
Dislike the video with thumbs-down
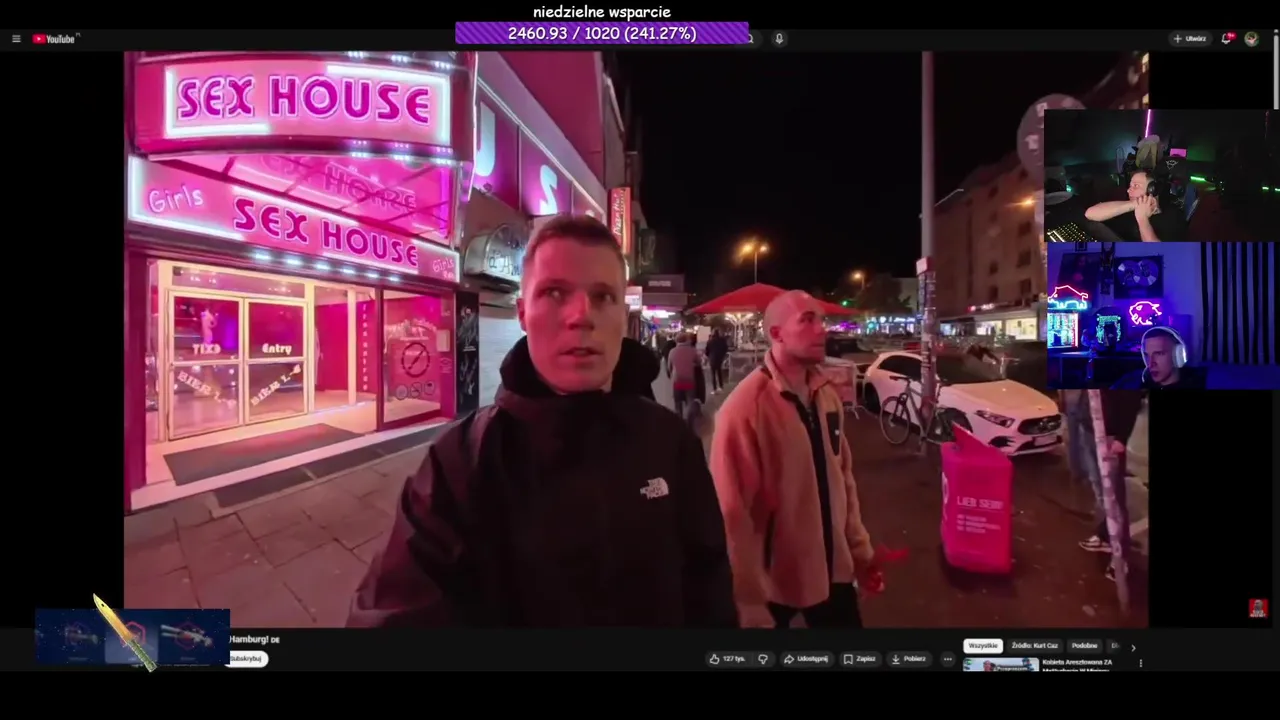click(x=763, y=659)
